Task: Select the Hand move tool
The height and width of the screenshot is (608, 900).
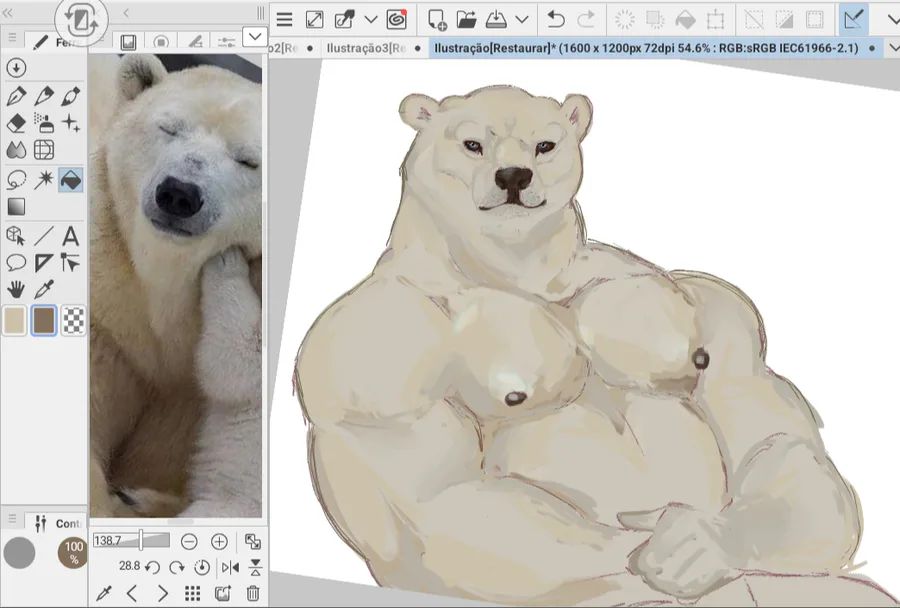Action: tap(16, 290)
